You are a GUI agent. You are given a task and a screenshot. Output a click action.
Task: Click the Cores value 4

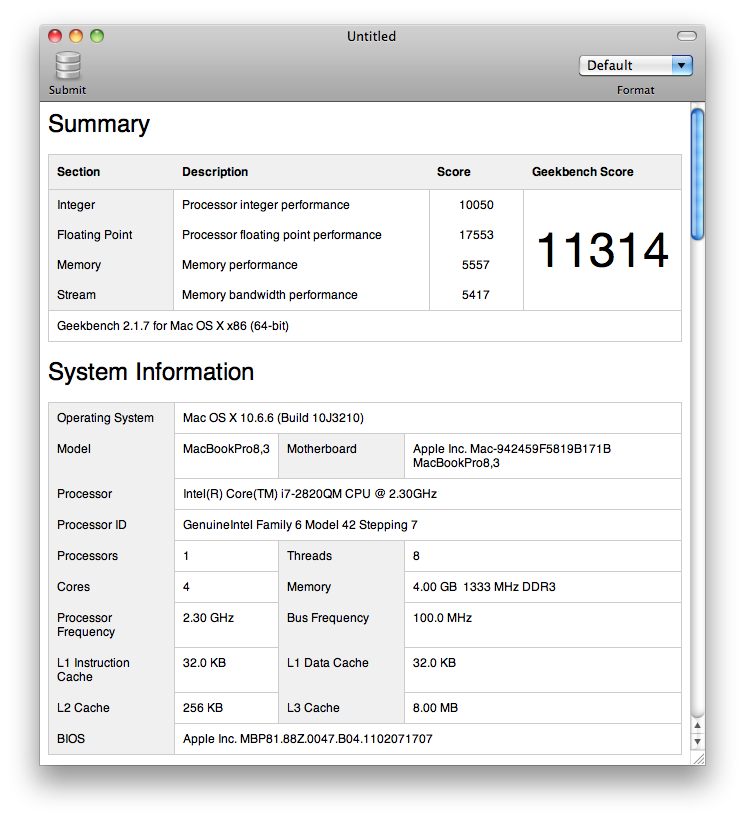(x=186, y=587)
